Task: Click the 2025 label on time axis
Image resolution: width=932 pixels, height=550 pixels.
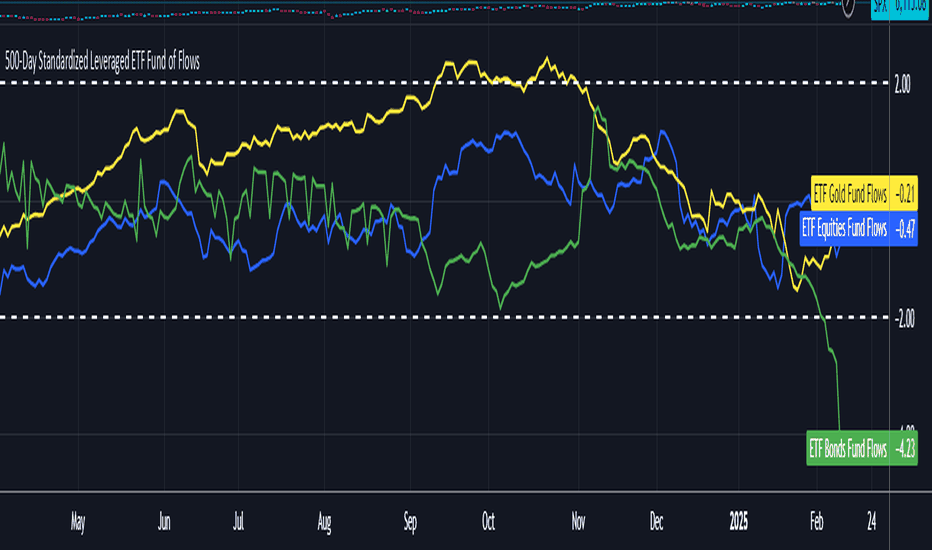Action: 738,521
